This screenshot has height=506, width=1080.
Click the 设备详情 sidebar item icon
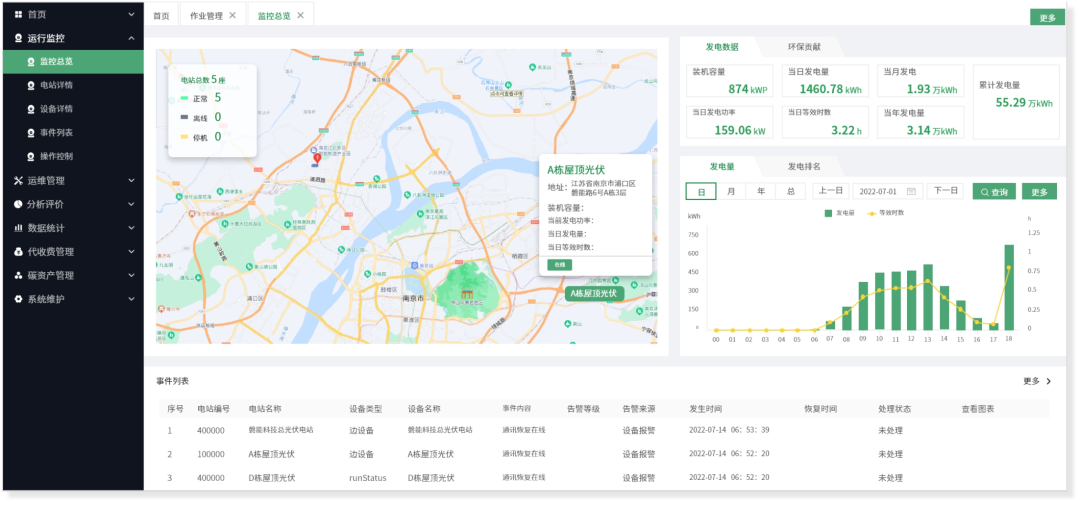pos(31,109)
